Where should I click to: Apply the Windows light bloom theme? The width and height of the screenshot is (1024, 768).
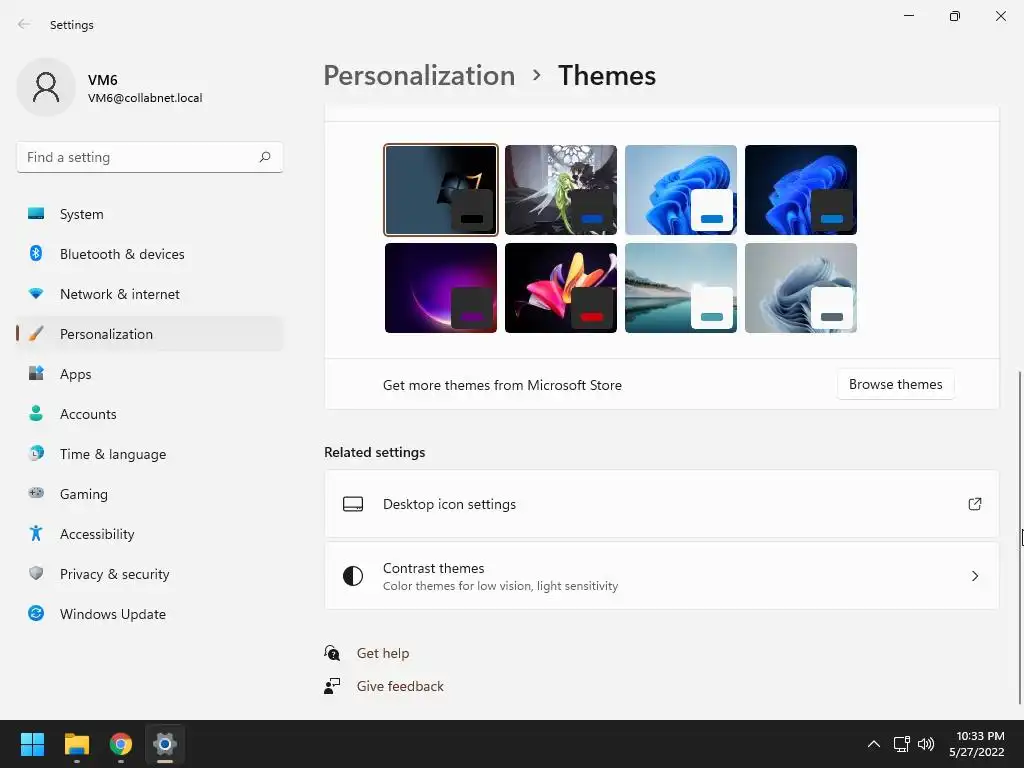[681, 190]
